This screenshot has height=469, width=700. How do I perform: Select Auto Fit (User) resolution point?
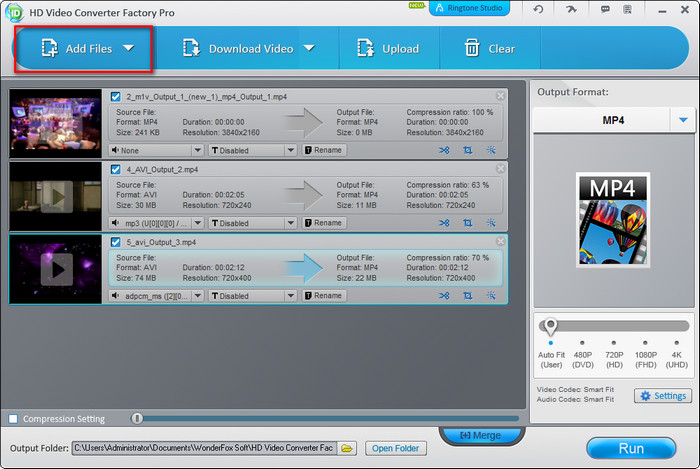coord(551,343)
